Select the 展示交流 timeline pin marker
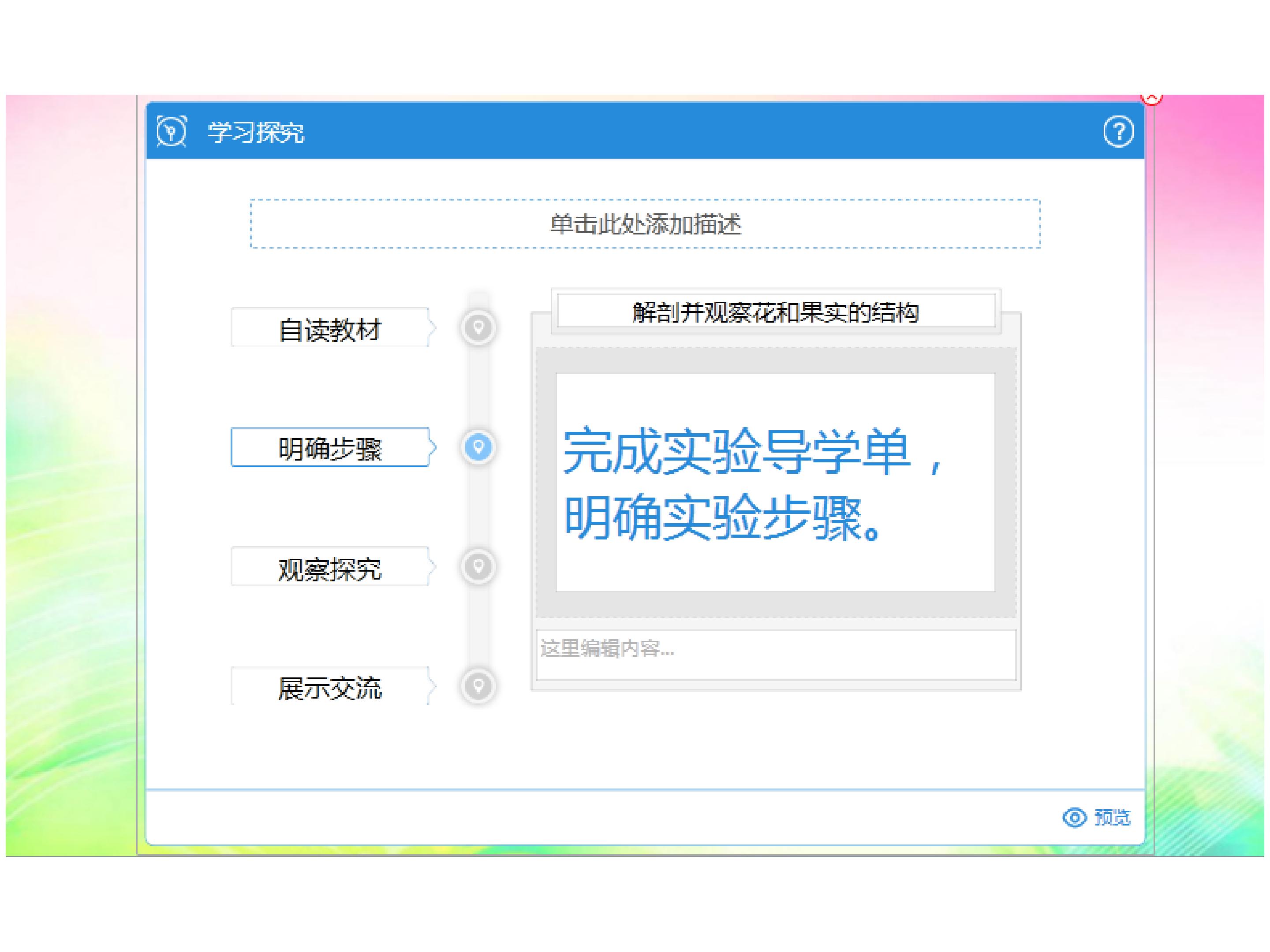Screen dimensions: 1270x952 pos(478,686)
